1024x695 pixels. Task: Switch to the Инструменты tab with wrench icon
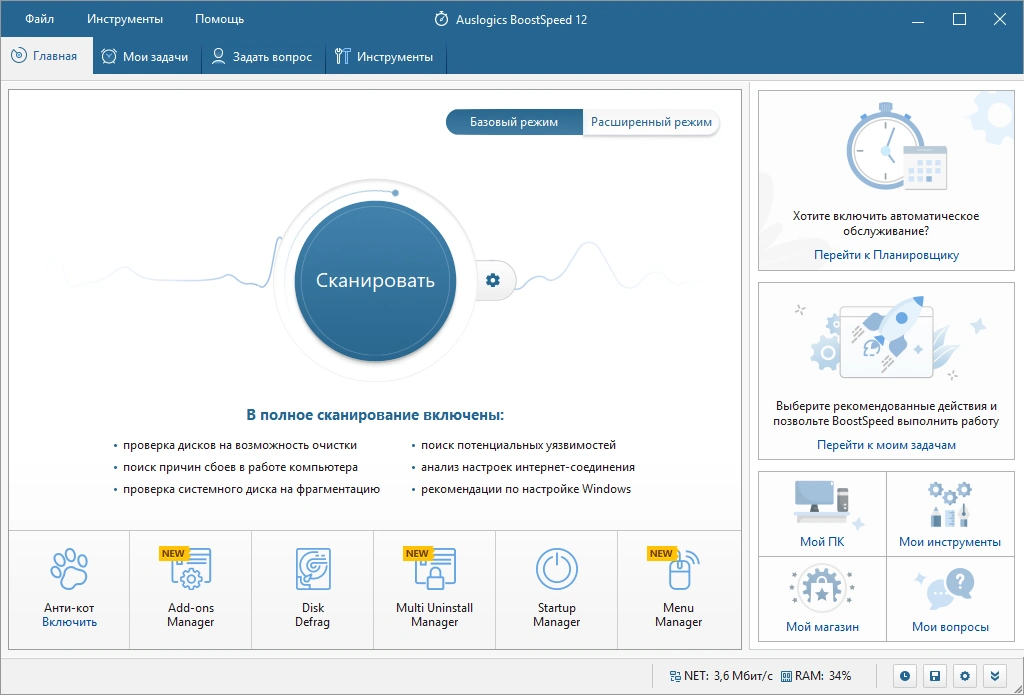click(385, 56)
